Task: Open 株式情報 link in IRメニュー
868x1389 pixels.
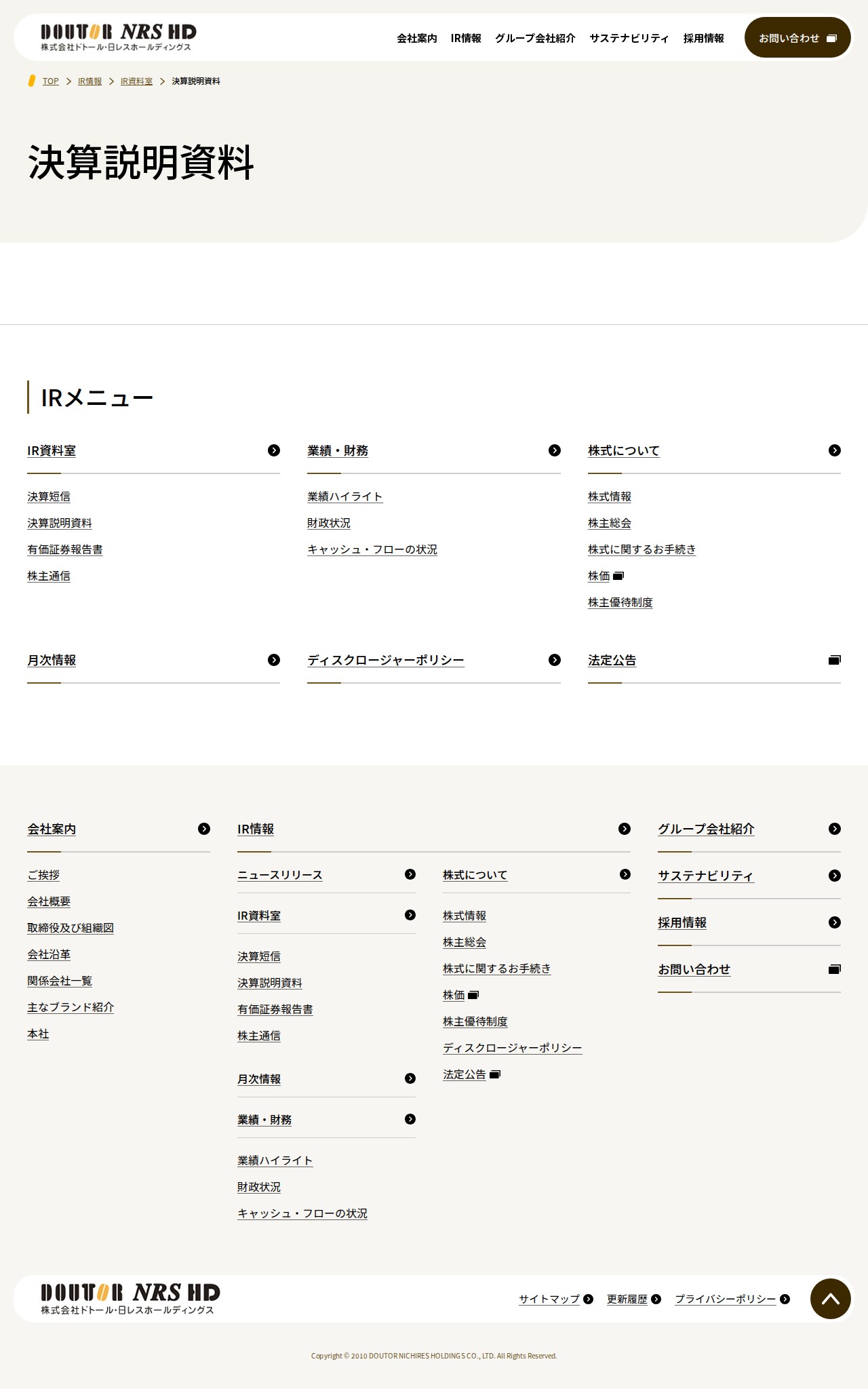Action: point(610,496)
